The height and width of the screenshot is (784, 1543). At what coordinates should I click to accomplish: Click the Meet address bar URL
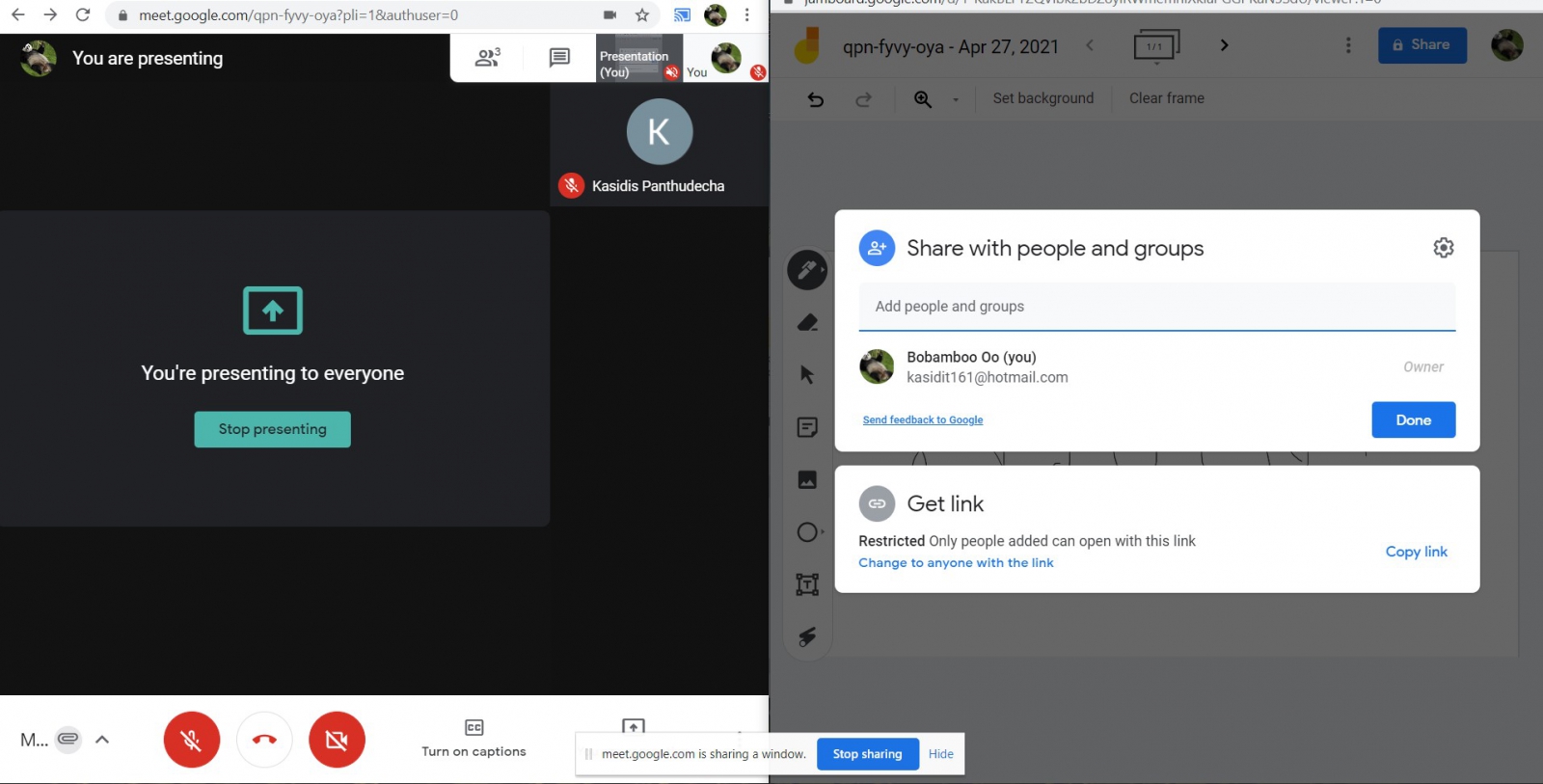coord(298,15)
